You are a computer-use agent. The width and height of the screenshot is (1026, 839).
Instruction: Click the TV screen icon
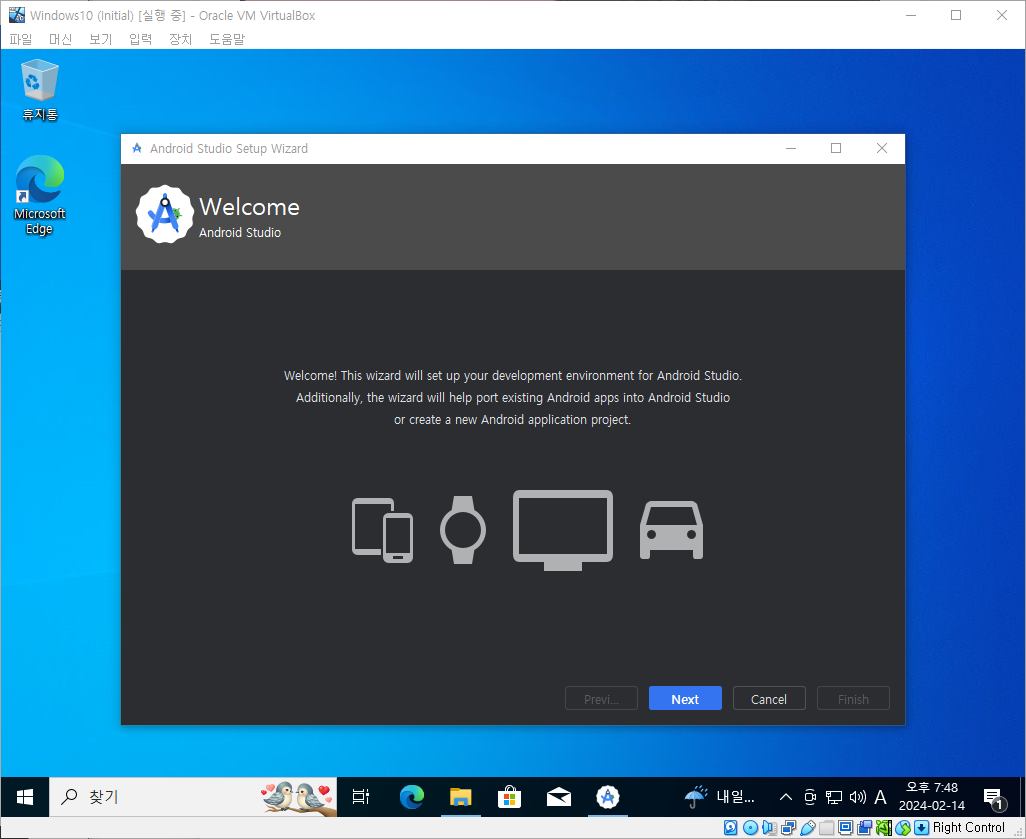pyautogui.click(x=563, y=530)
